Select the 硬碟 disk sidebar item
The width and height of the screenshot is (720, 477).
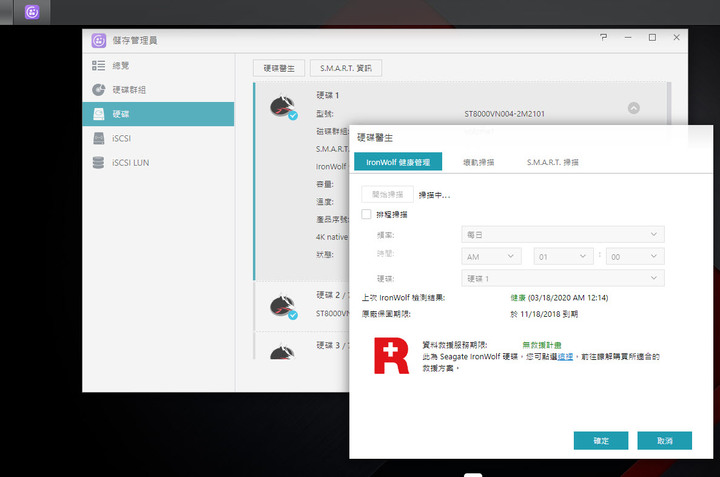point(158,114)
